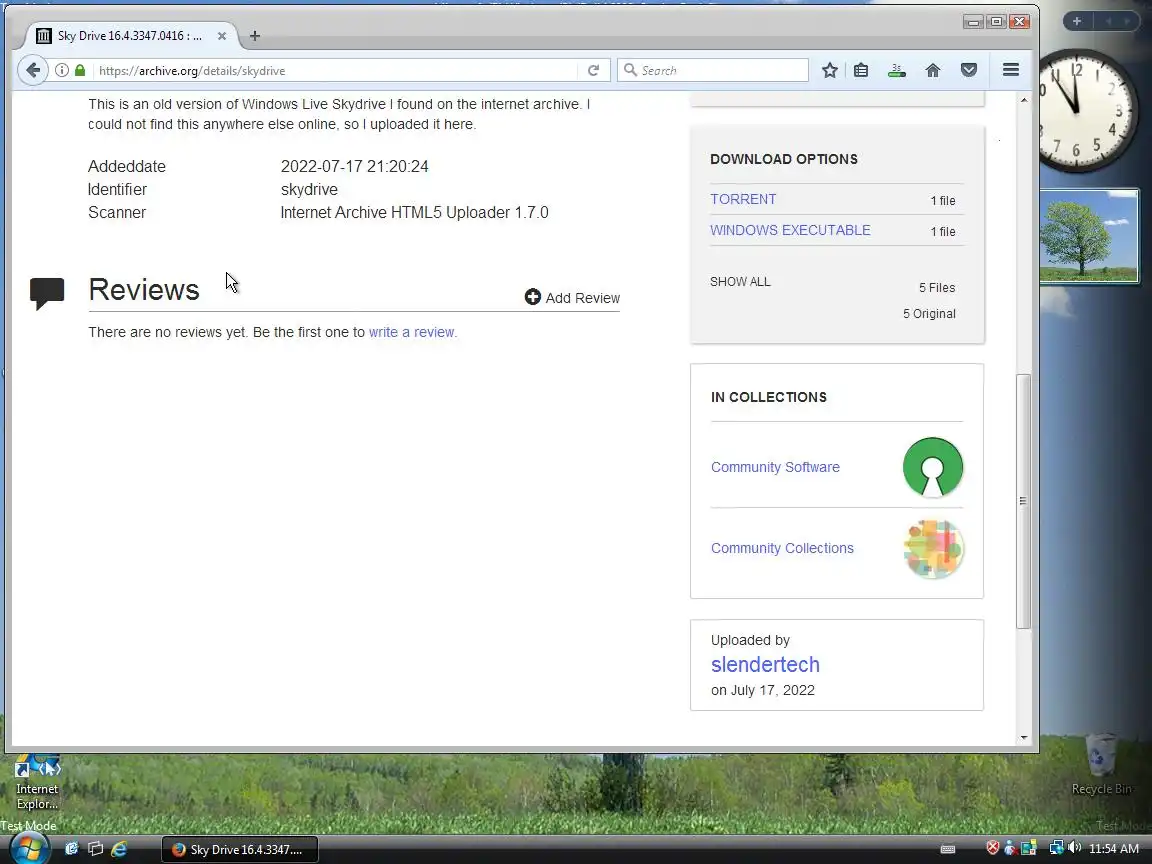Open Community Collections colorful logo

coord(933,549)
